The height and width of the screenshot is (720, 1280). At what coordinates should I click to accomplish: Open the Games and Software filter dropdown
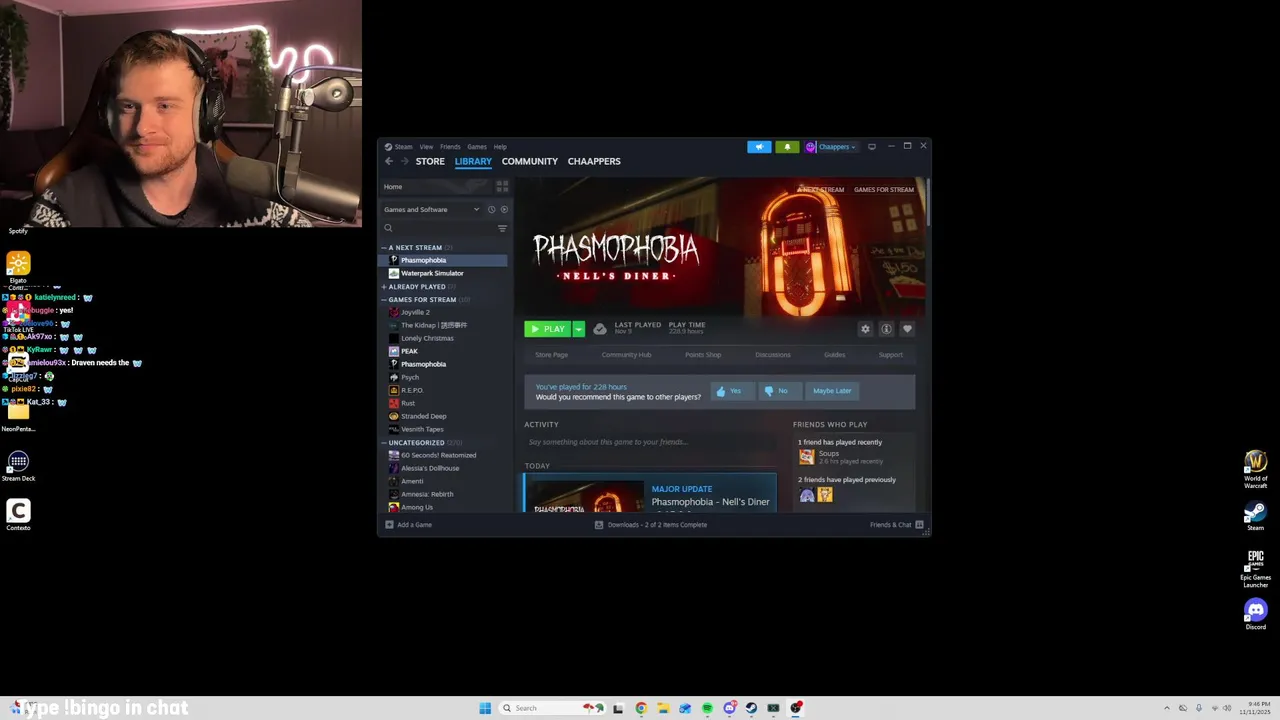tap(432, 210)
